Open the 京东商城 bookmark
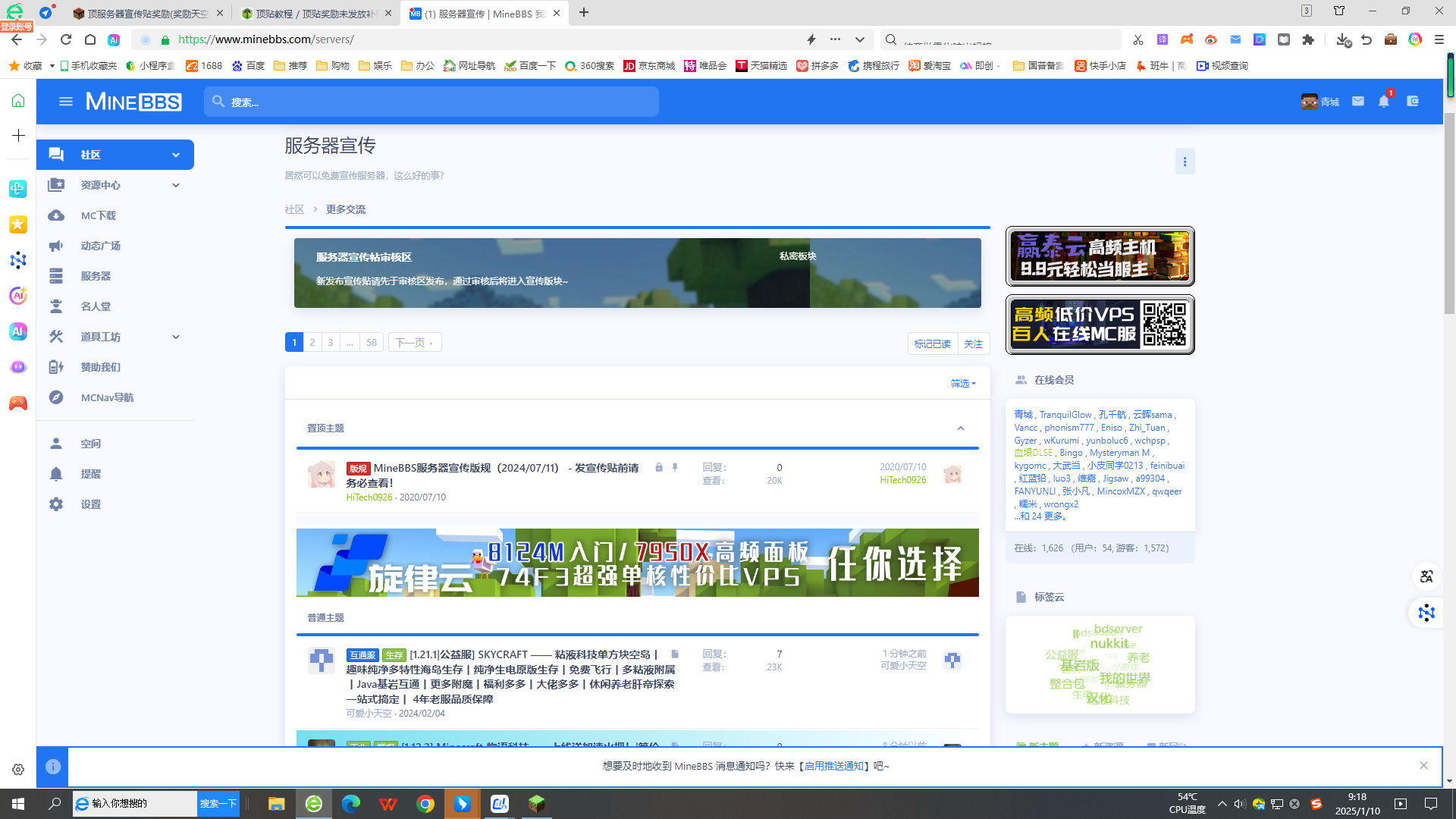Viewport: 1456px width, 819px height. pos(649,66)
